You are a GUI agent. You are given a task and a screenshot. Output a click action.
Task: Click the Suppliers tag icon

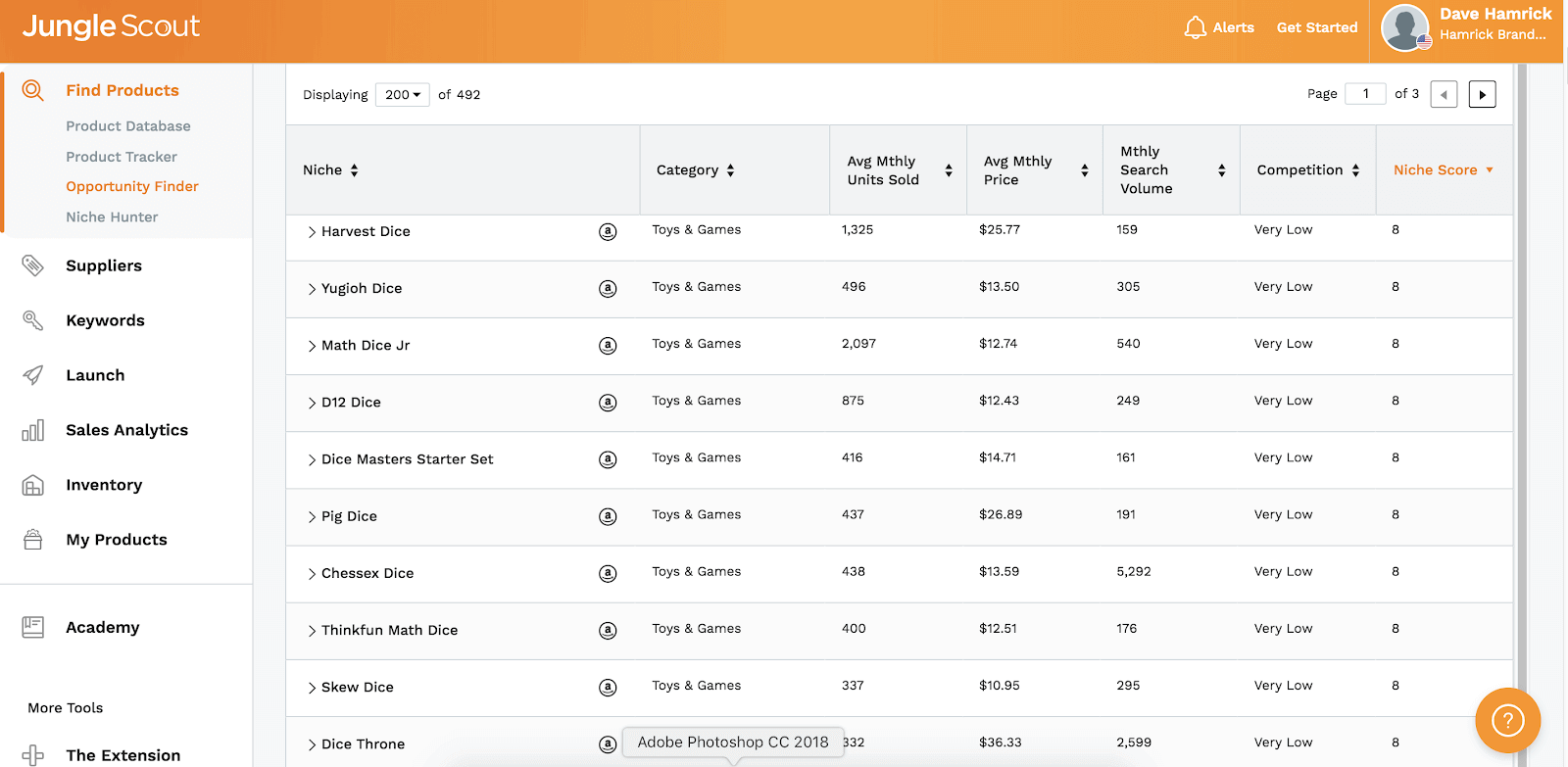coord(33,265)
